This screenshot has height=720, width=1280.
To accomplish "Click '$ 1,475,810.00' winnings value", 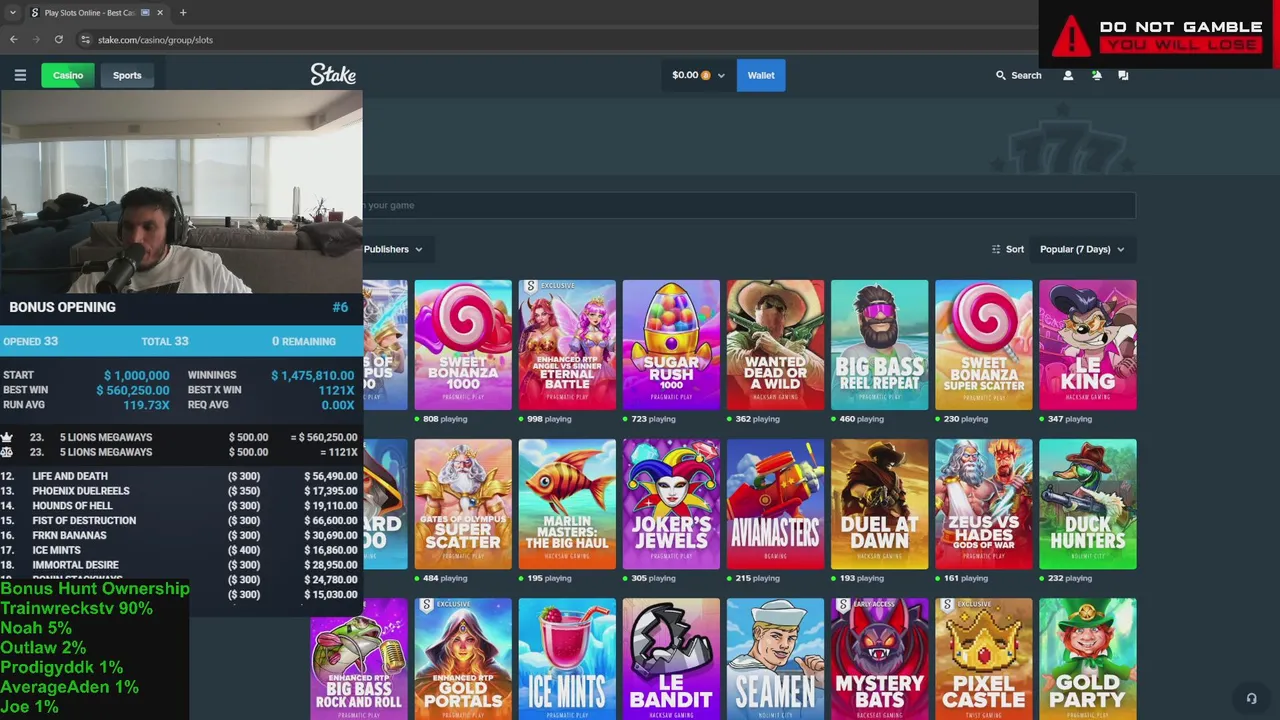I will point(312,375).
